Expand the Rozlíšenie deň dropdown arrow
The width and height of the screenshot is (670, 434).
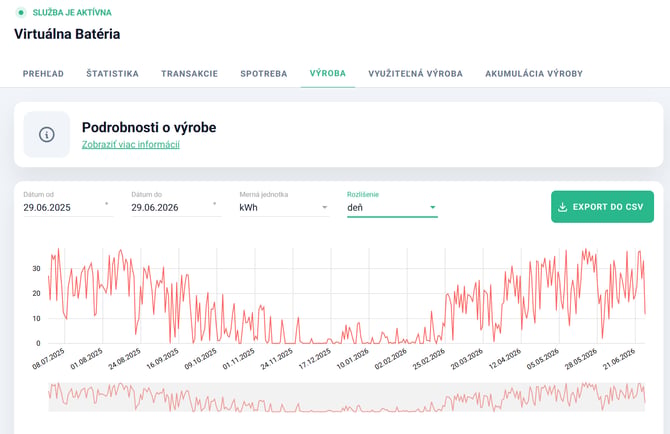click(x=432, y=207)
